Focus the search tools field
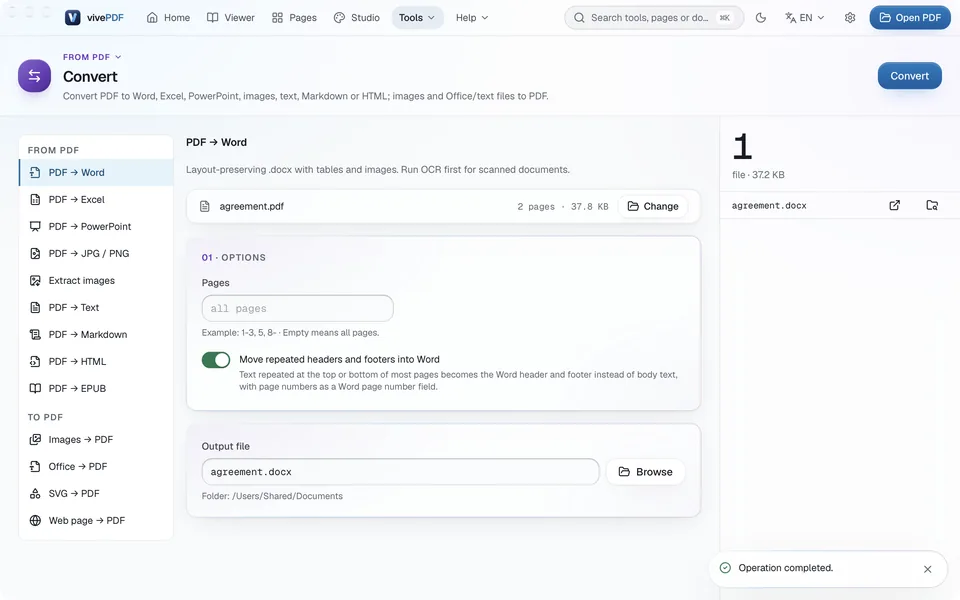 tap(653, 18)
